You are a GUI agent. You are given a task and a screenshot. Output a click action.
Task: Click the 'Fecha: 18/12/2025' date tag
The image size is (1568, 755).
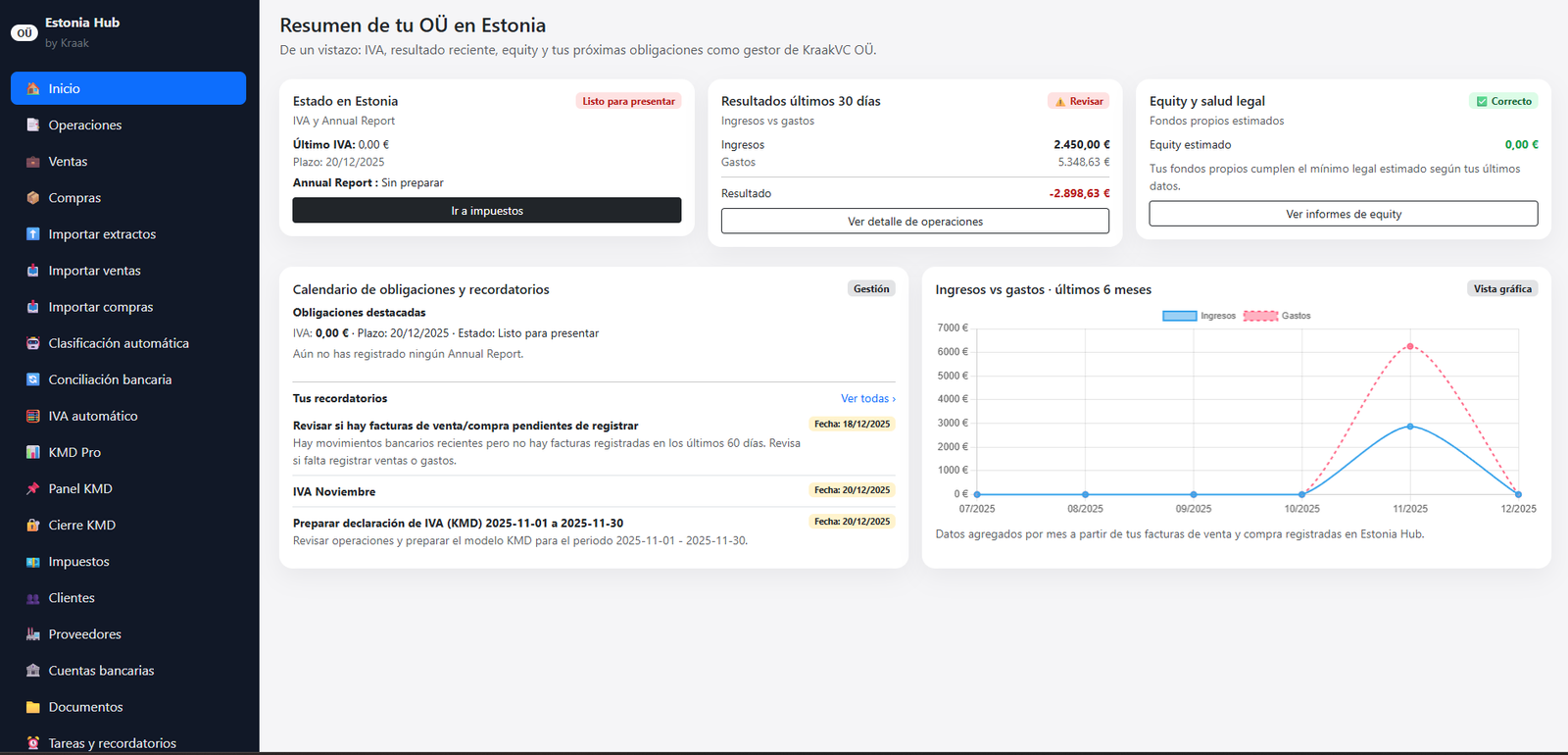coord(852,424)
